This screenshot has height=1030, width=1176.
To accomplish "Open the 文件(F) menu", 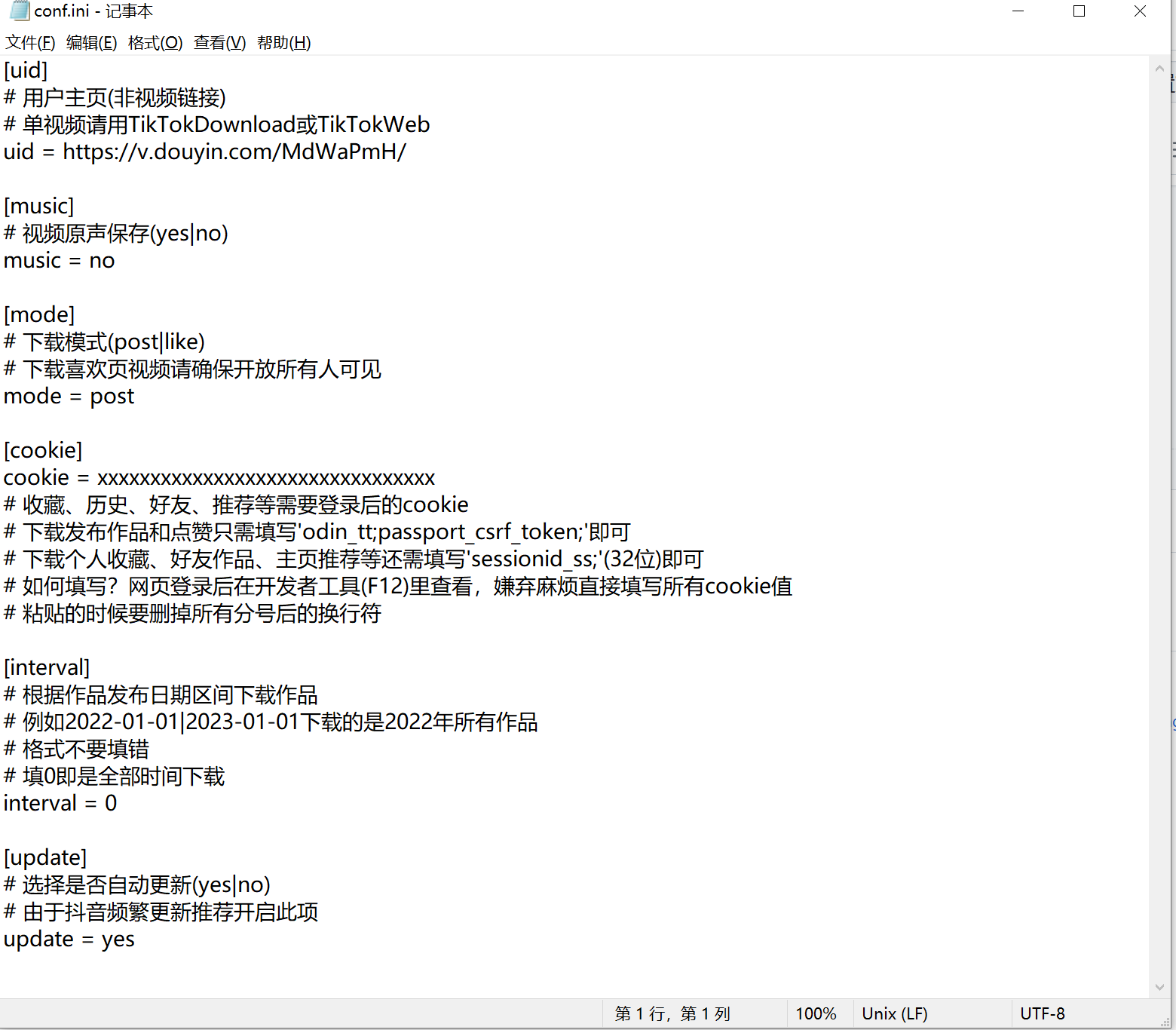I will [30, 43].
